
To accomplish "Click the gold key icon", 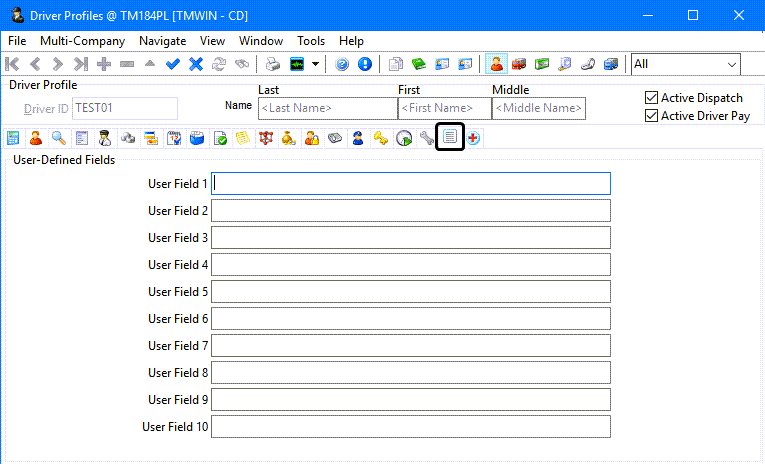I will click(x=381, y=138).
